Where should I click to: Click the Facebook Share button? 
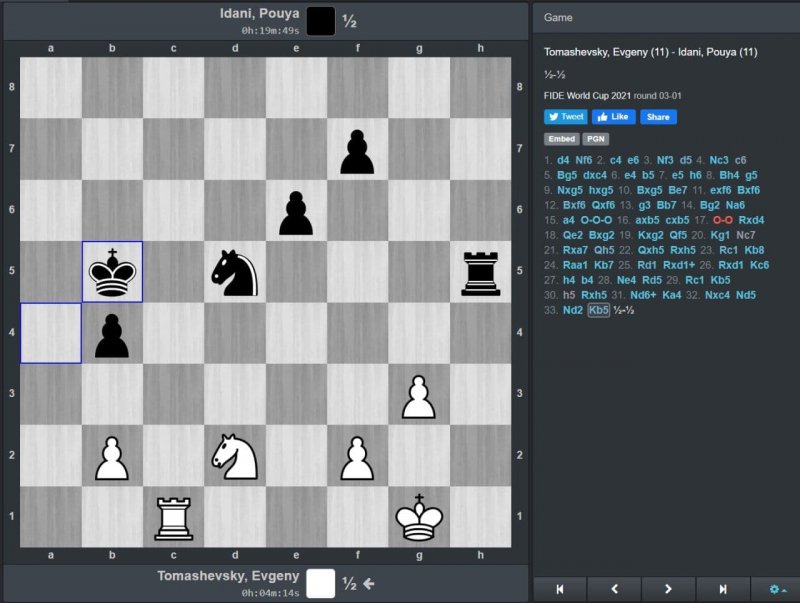(658, 117)
